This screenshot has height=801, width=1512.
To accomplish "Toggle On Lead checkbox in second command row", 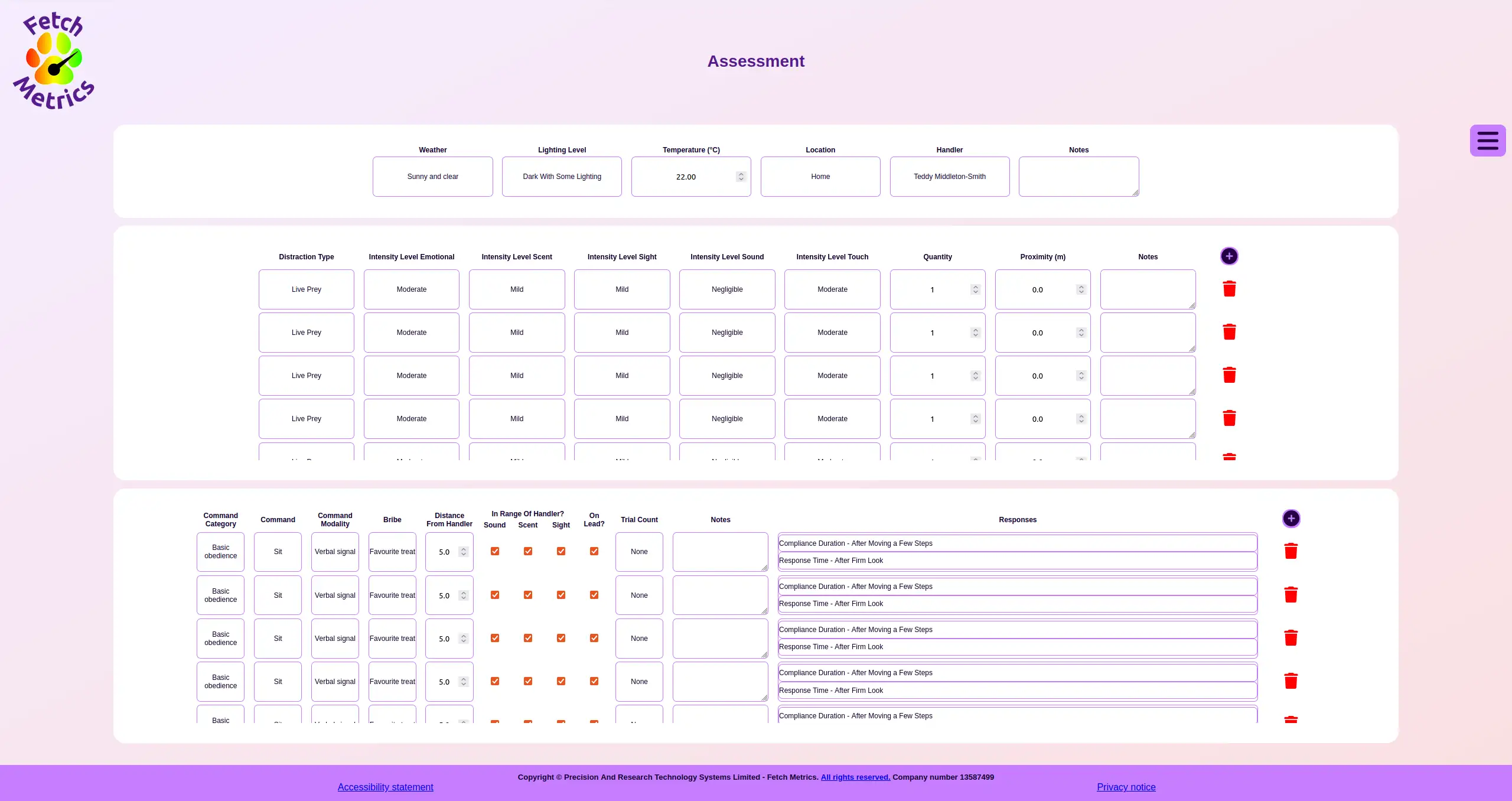I will (x=594, y=595).
